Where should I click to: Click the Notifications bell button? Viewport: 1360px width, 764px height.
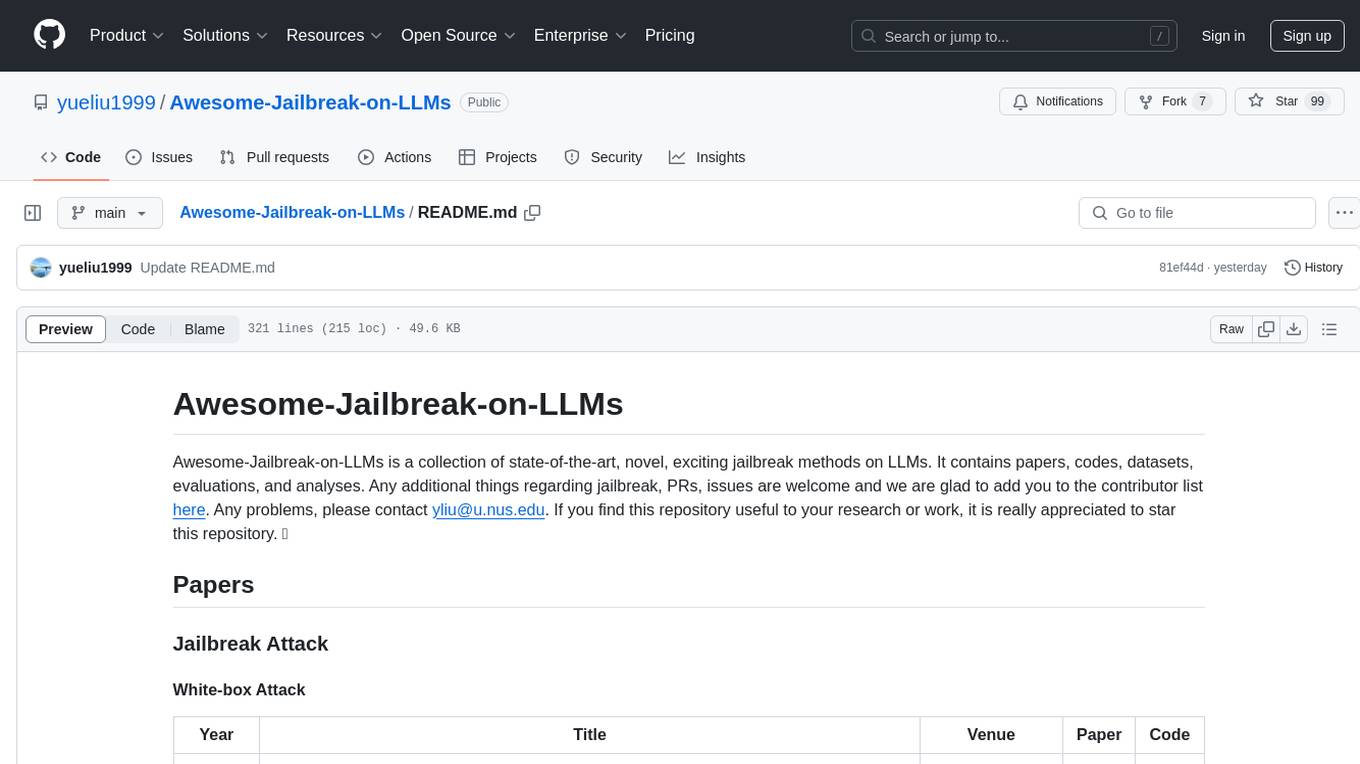pos(1058,101)
